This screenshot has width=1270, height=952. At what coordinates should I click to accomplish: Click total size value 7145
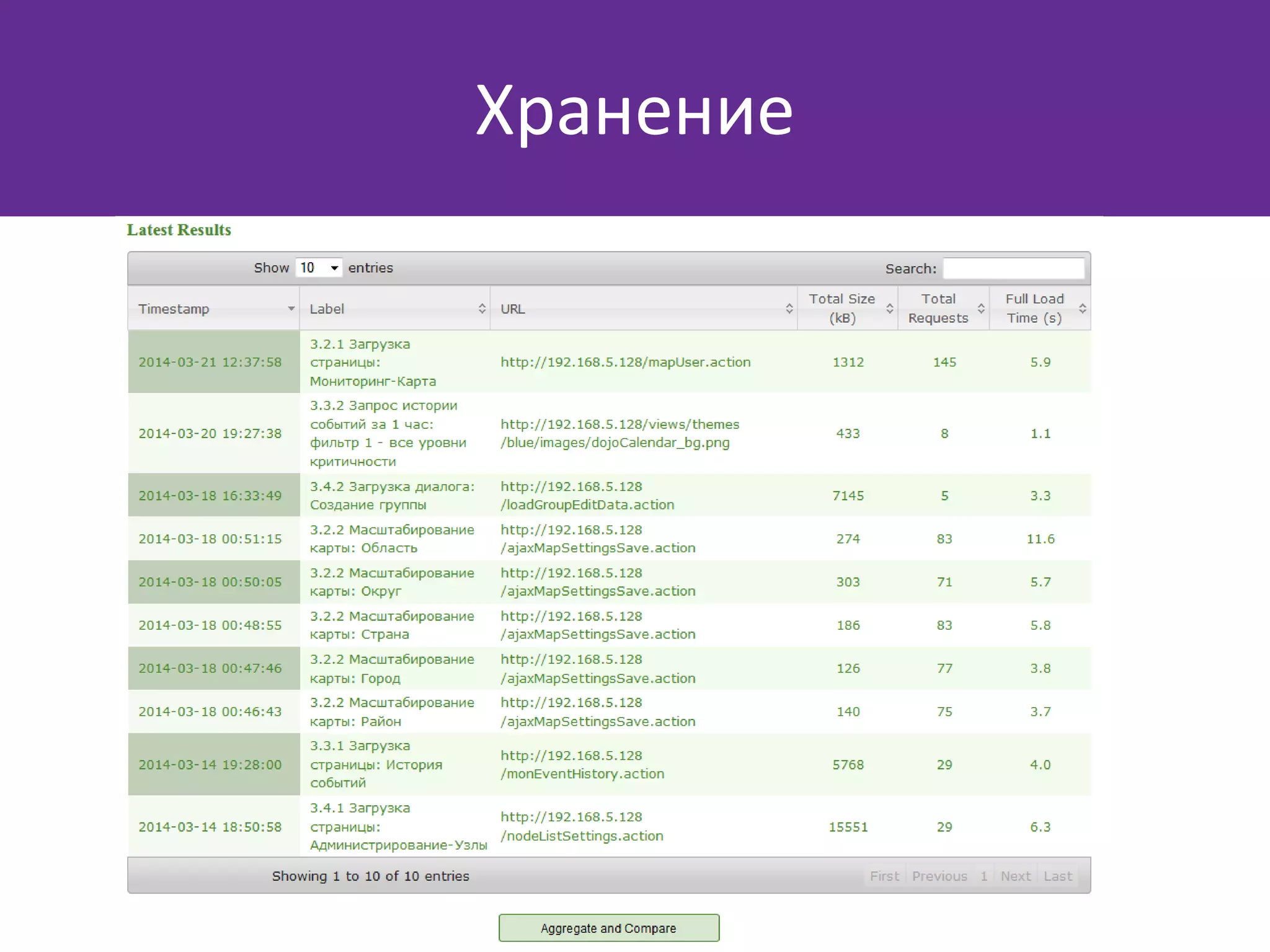click(x=848, y=495)
